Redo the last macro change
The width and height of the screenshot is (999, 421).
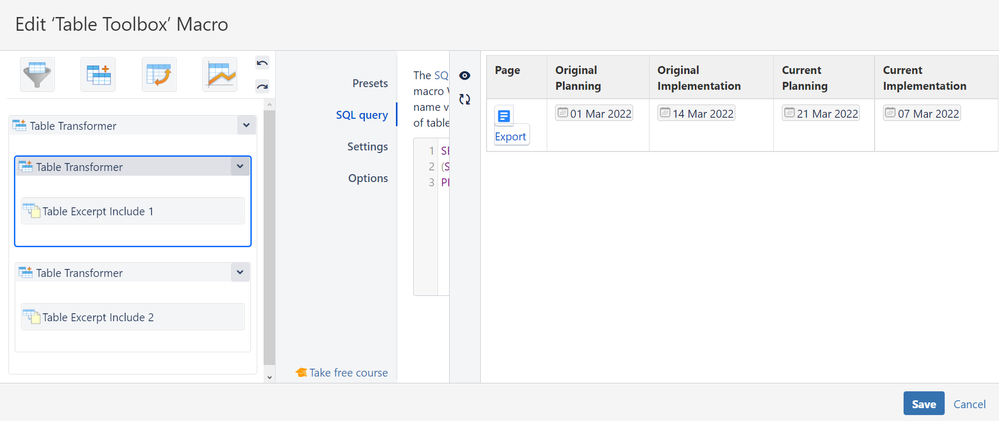coord(262,86)
